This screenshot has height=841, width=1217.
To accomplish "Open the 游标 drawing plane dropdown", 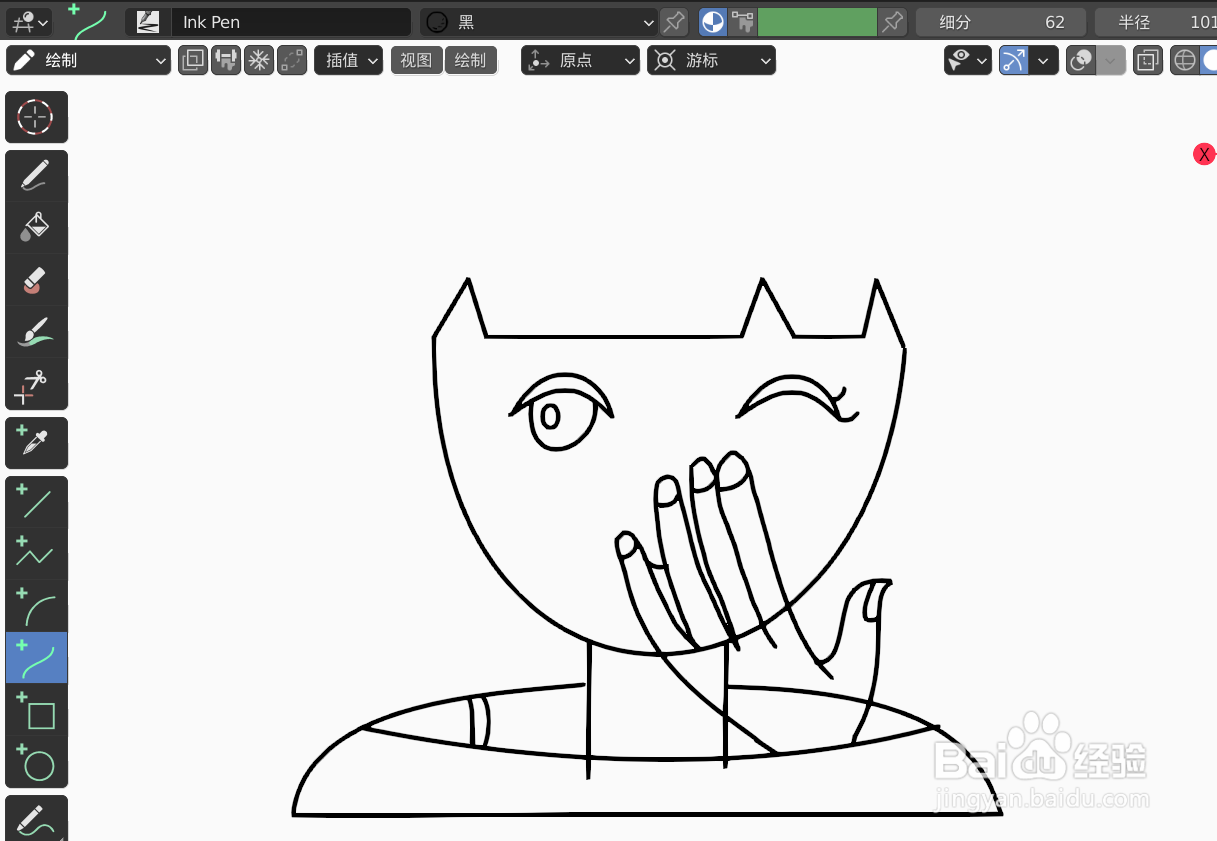I will tap(711, 60).
